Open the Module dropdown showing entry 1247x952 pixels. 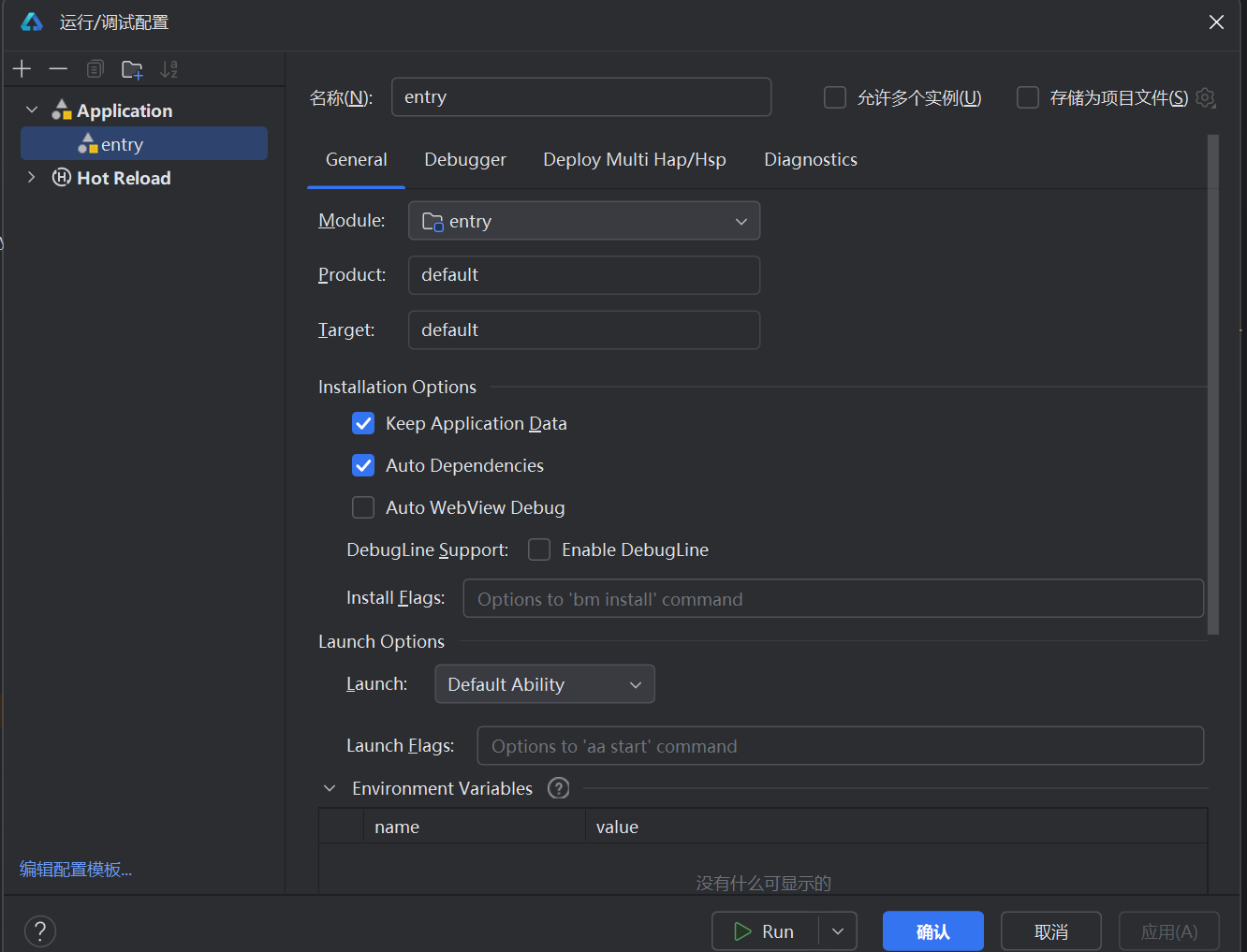(x=584, y=221)
